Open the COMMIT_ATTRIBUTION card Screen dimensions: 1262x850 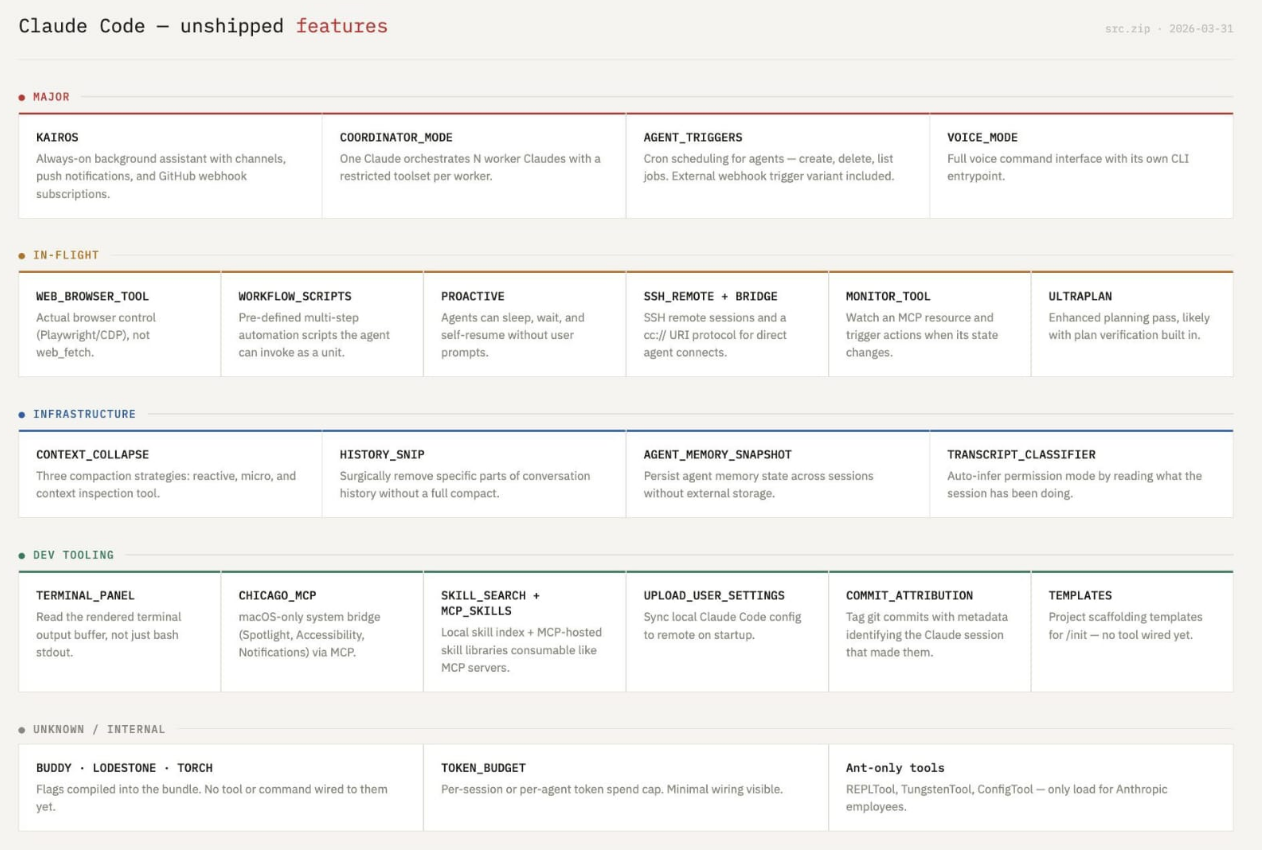point(929,630)
